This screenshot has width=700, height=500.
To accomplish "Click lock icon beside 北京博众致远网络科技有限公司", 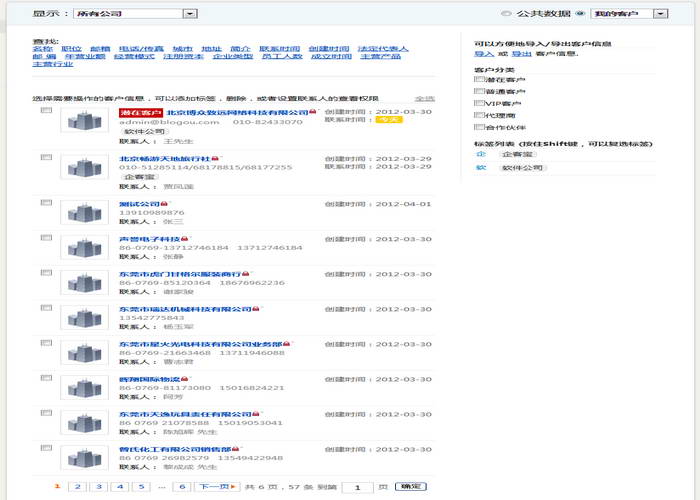I will pyautogui.click(x=312, y=112).
